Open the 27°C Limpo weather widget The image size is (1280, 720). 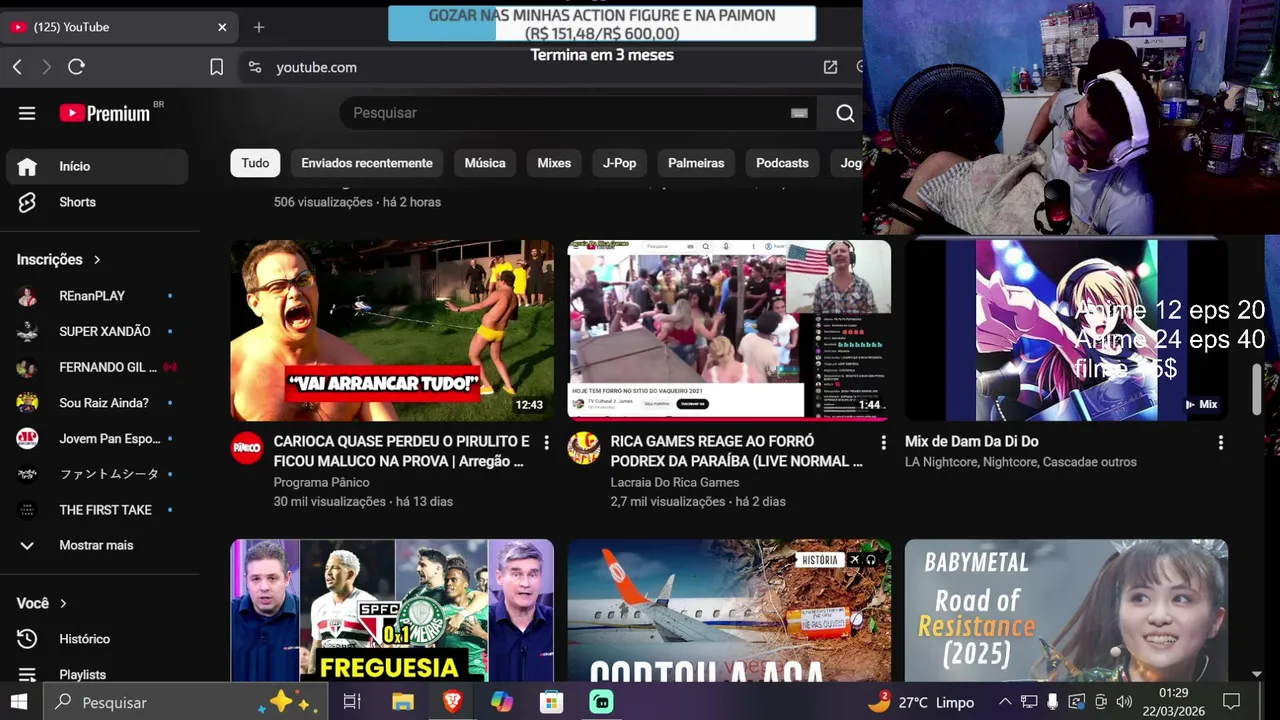point(921,702)
